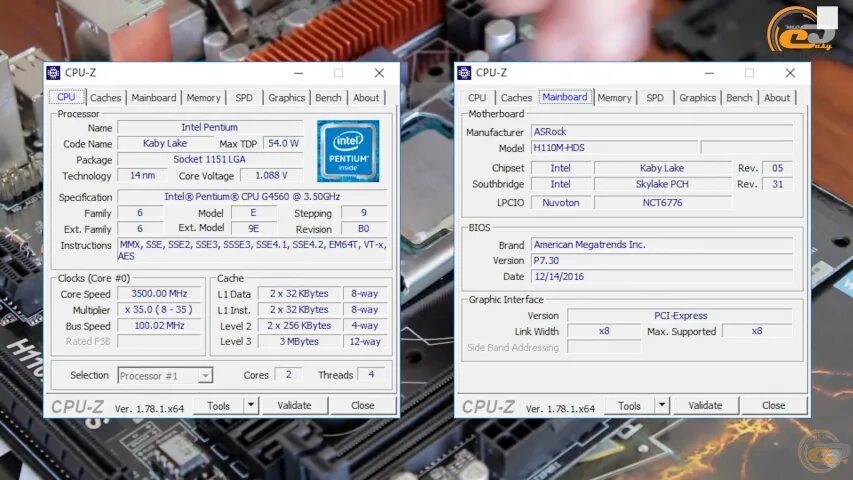Click the Tools button in right CPU-Z window
Viewport: 853px width, 480px height.
click(x=629, y=406)
